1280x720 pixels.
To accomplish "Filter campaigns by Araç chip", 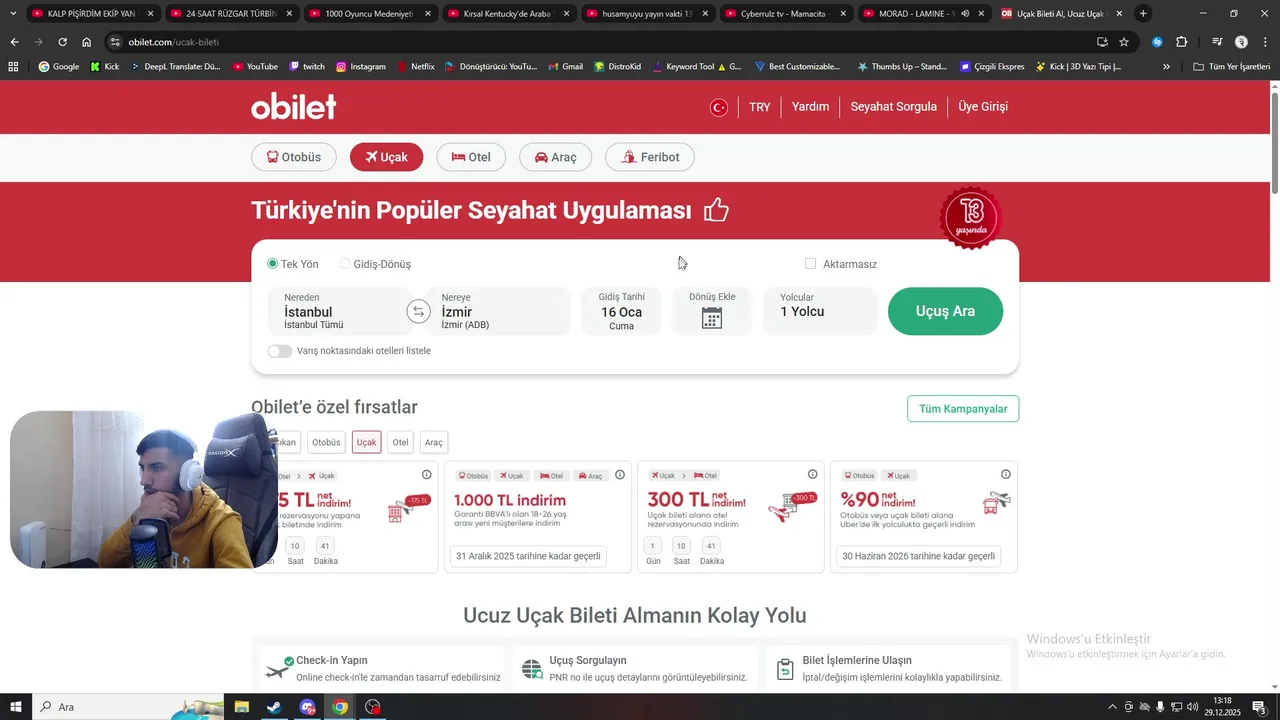I will tap(433, 442).
